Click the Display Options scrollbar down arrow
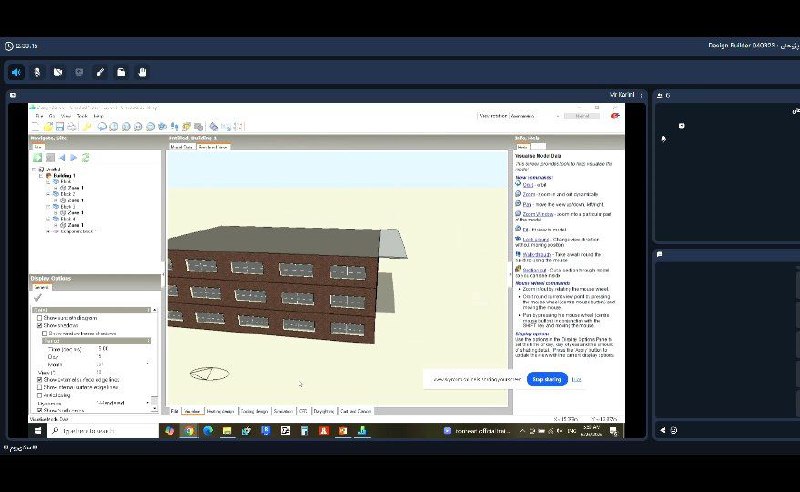 [x=154, y=408]
